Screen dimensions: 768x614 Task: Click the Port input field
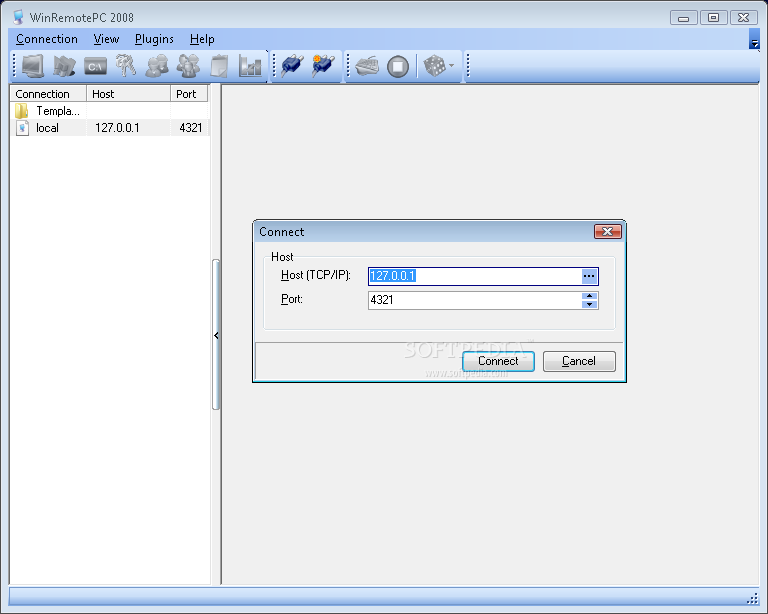click(474, 300)
